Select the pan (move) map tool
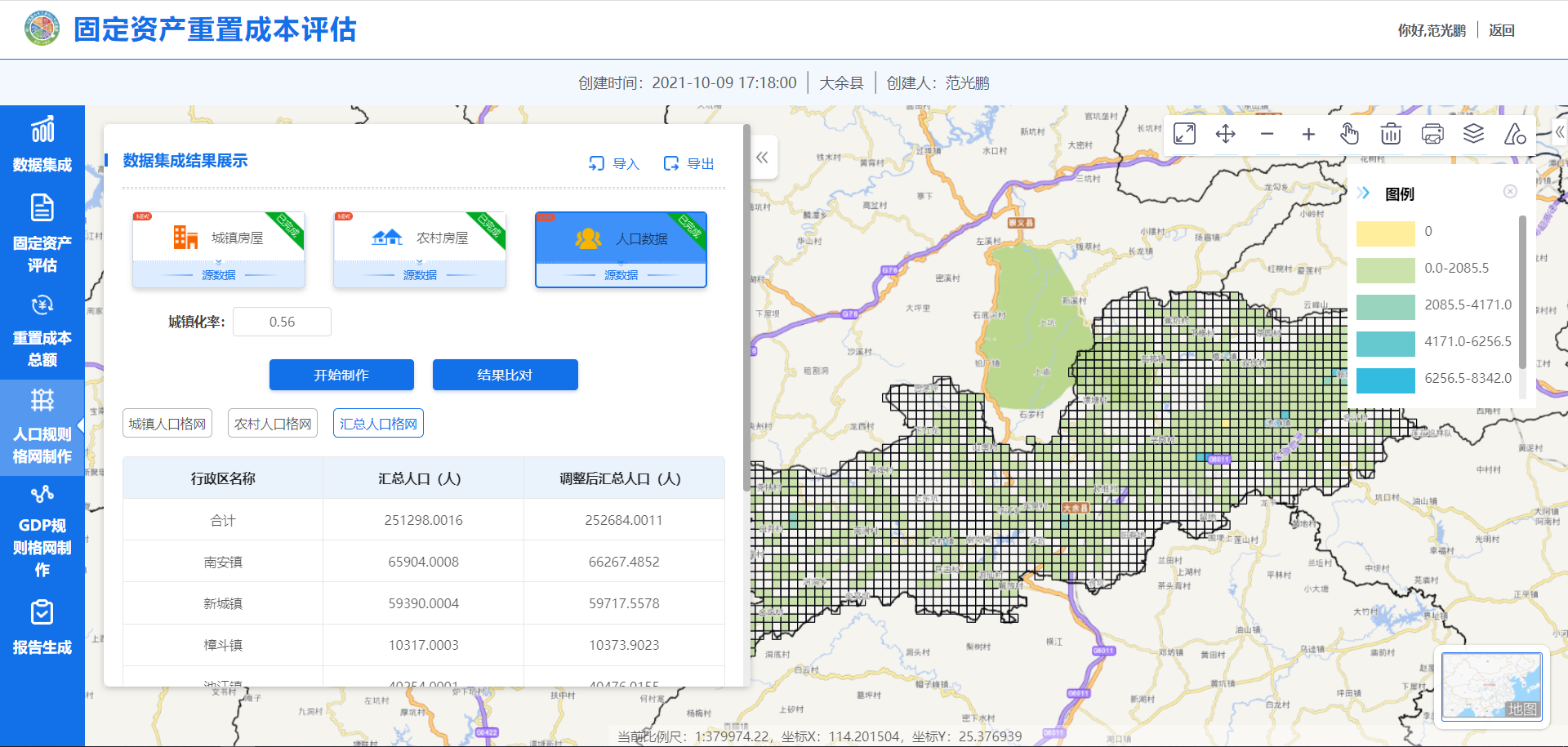Image resolution: width=1568 pixels, height=747 pixels. pos(1225,134)
